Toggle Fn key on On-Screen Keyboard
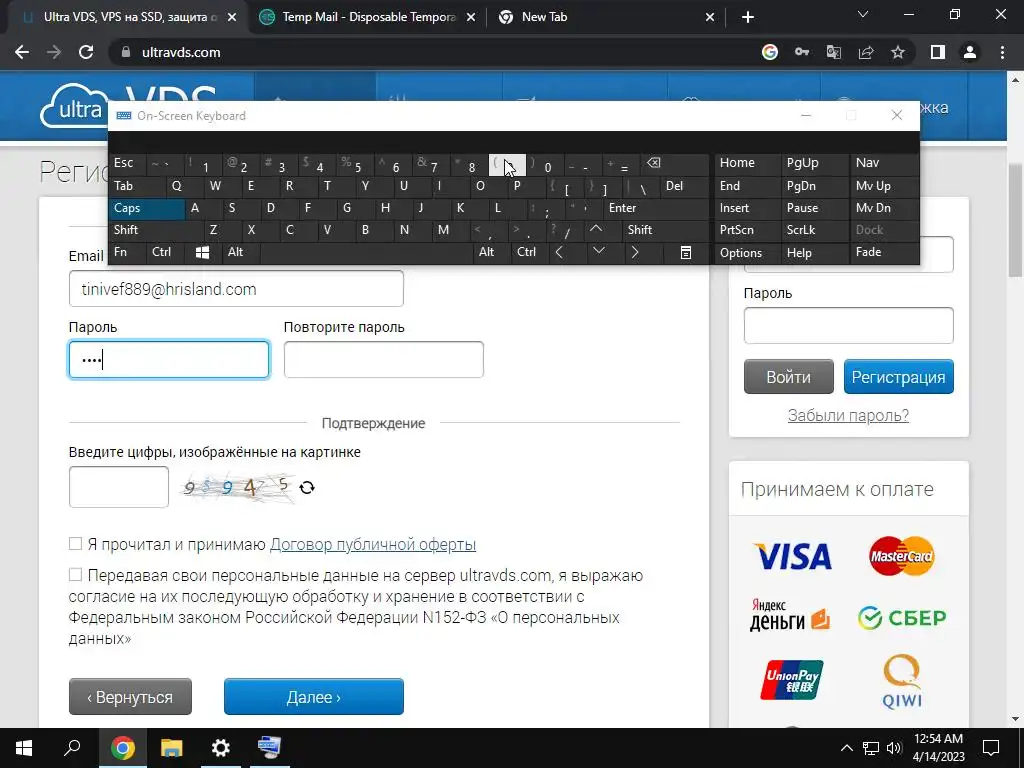The width and height of the screenshot is (1024, 768). coord(127,252)
